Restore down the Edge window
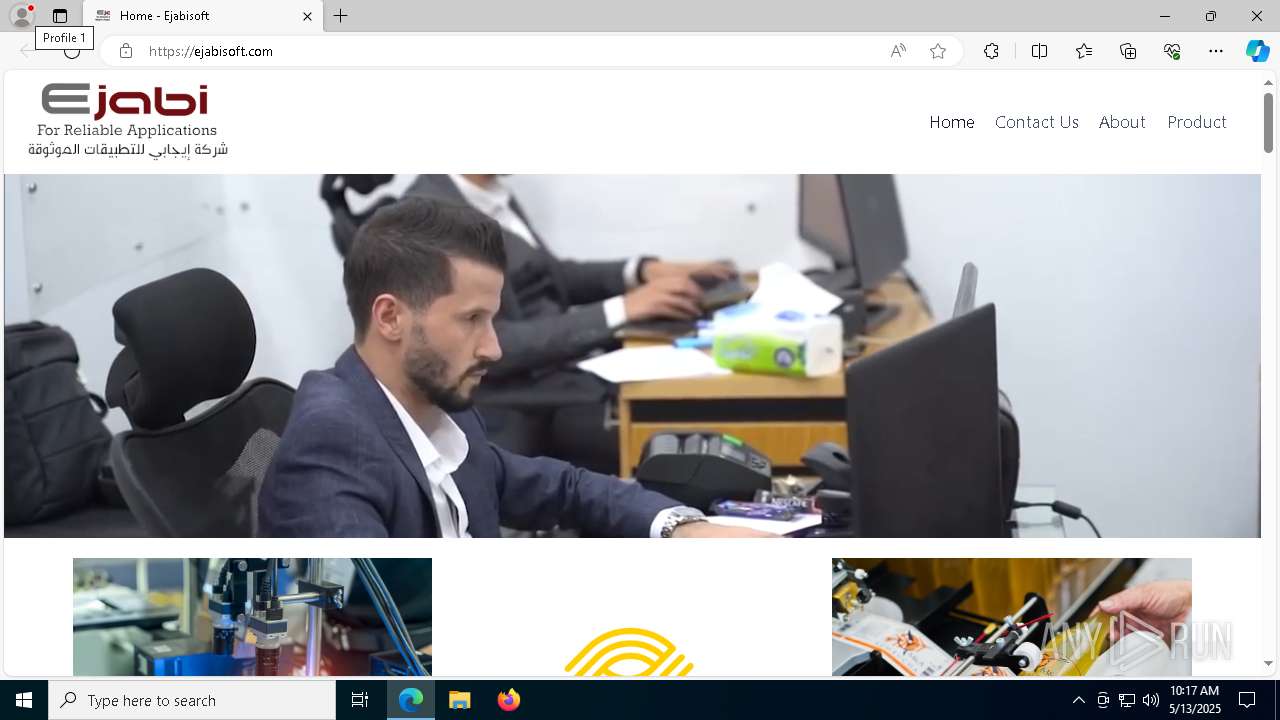Viewport: 1280px width, 720px height. 1211,16
